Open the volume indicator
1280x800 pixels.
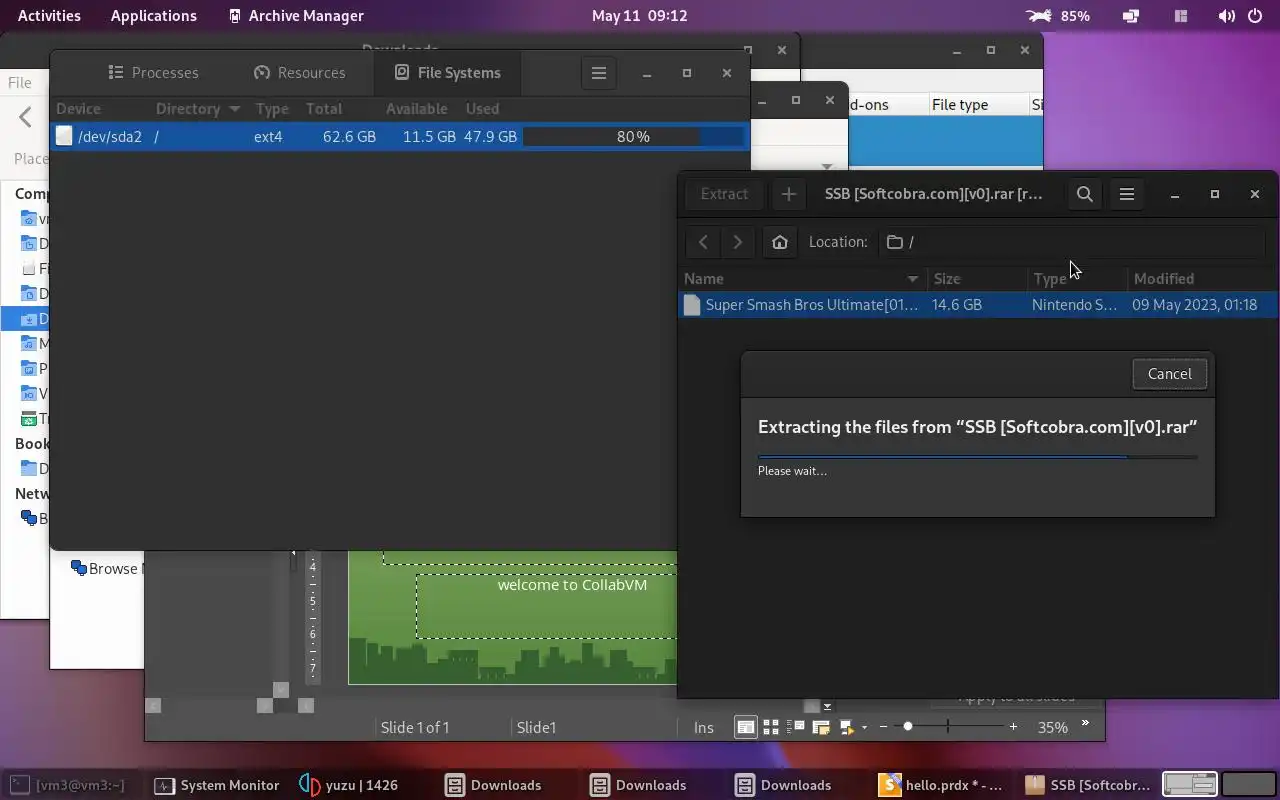tap(1227, 16)
